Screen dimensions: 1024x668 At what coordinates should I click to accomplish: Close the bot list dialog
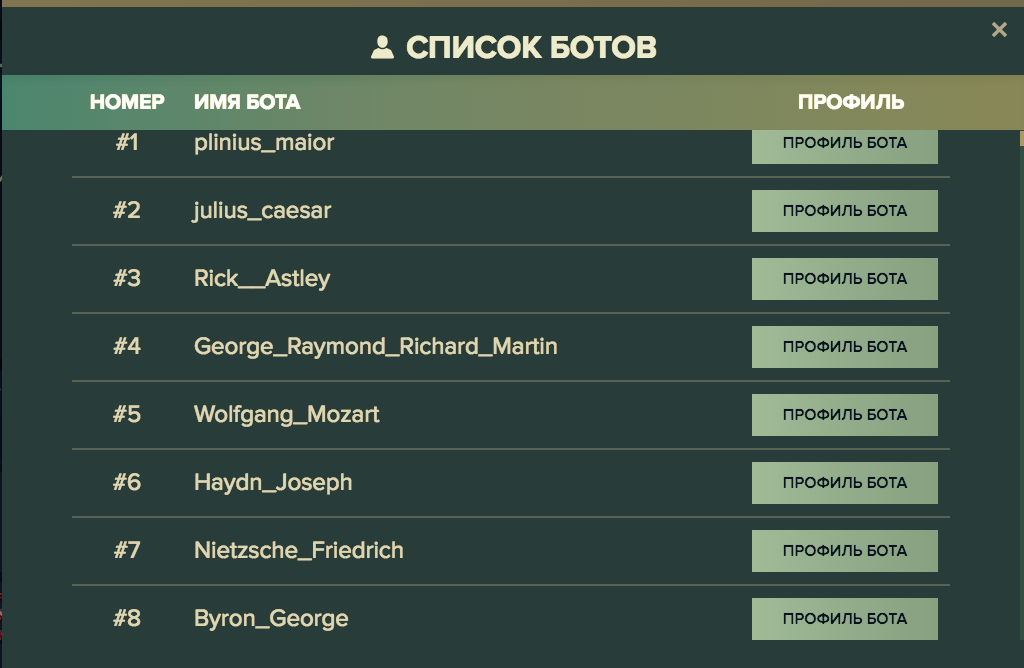[999, 29]
